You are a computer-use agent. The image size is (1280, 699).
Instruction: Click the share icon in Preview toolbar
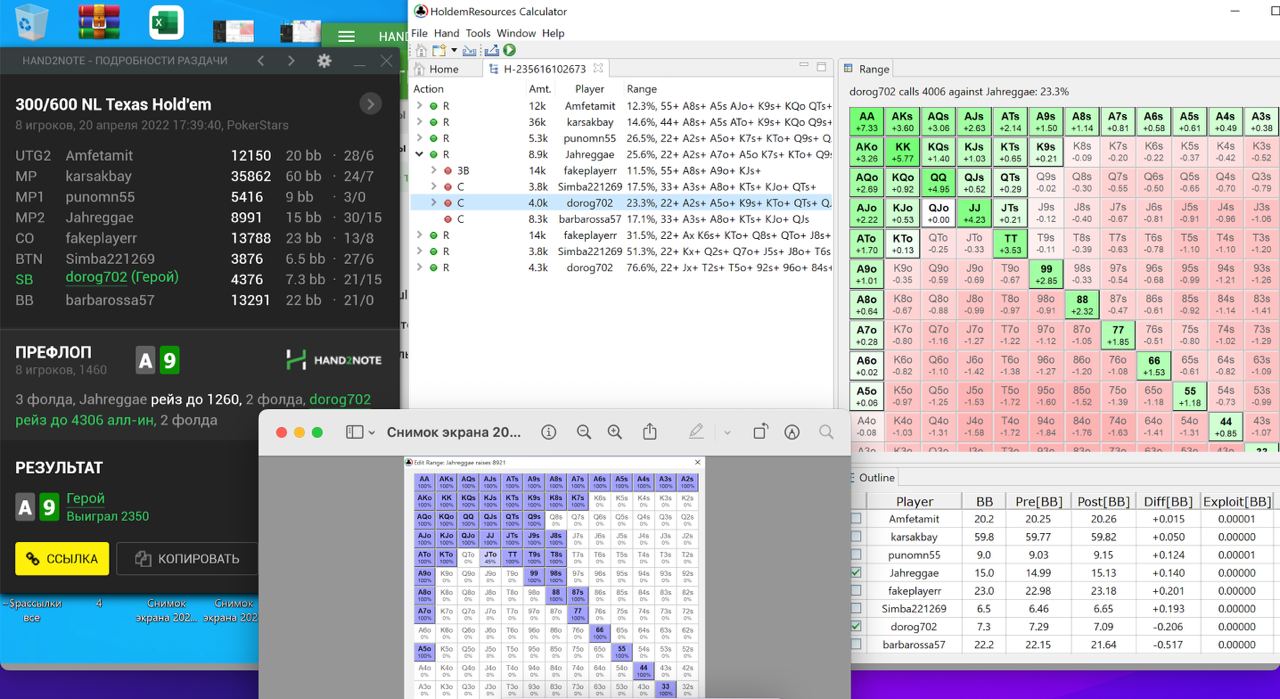coord(650,431)
